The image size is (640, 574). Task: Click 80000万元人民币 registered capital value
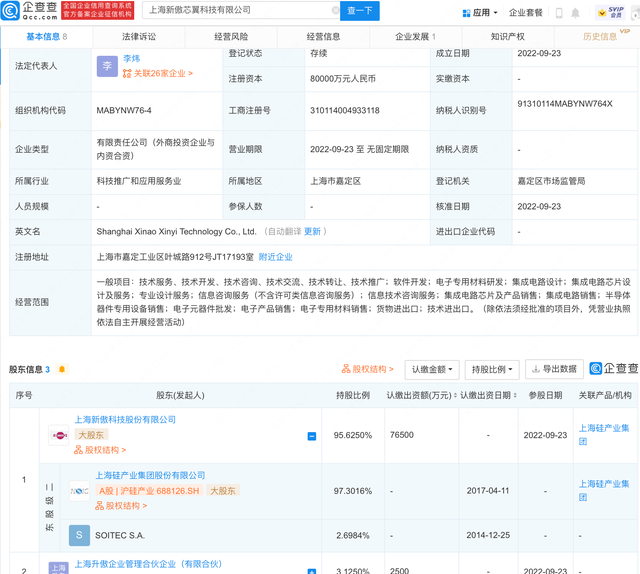coord(343,79)
